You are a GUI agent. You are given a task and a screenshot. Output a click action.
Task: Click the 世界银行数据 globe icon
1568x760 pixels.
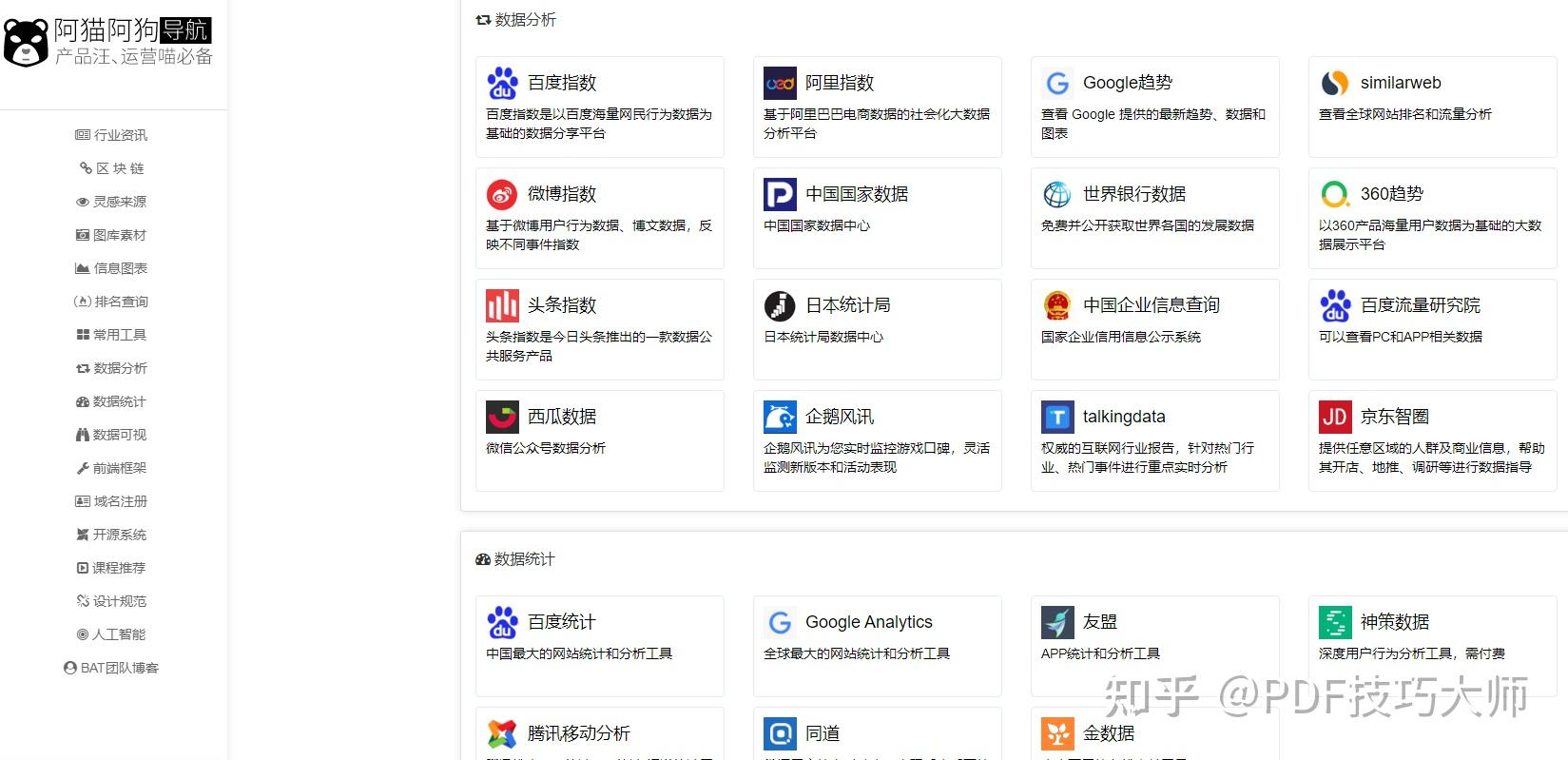1057,195
